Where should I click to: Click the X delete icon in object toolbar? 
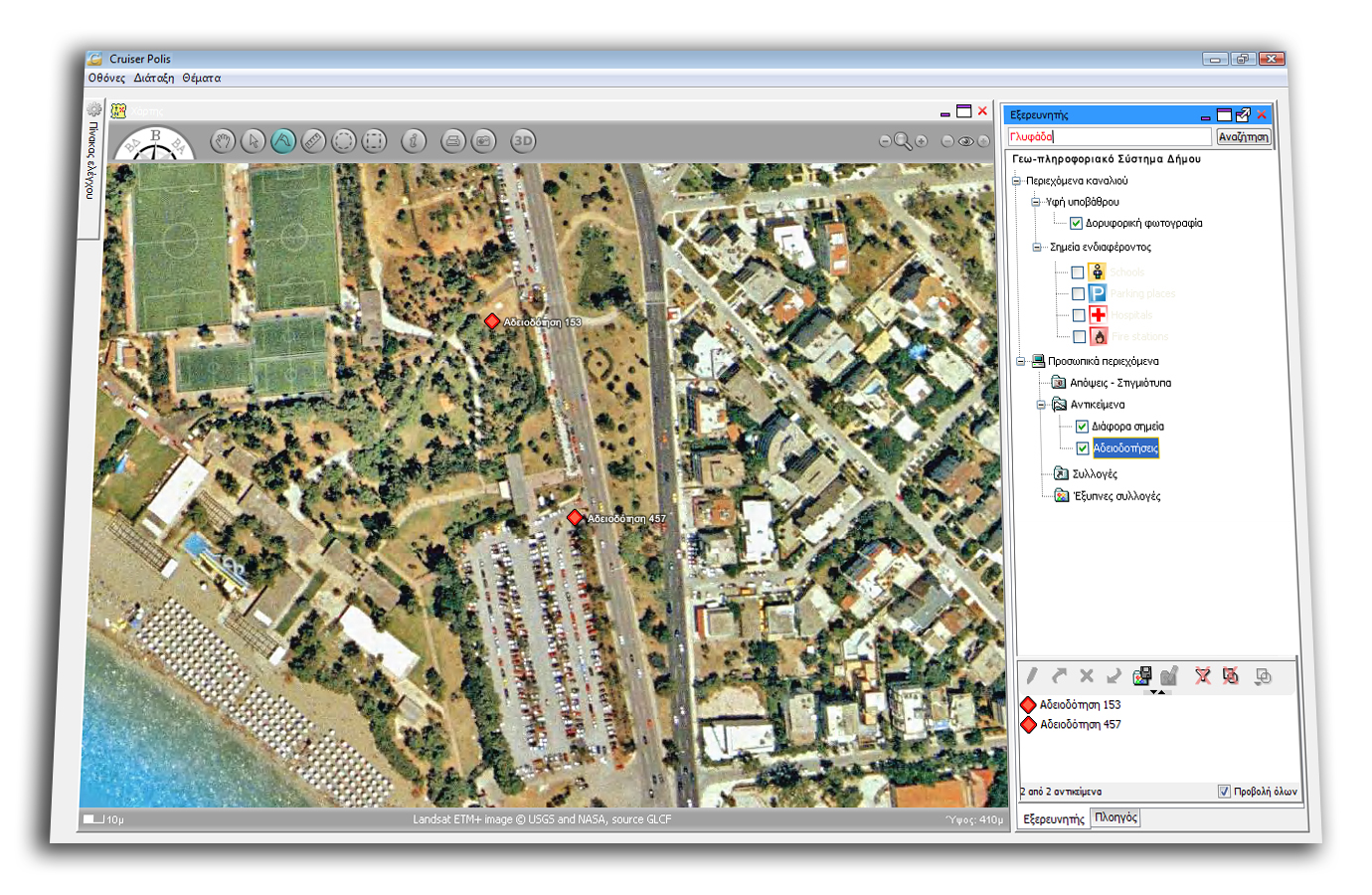[1087, 675]
